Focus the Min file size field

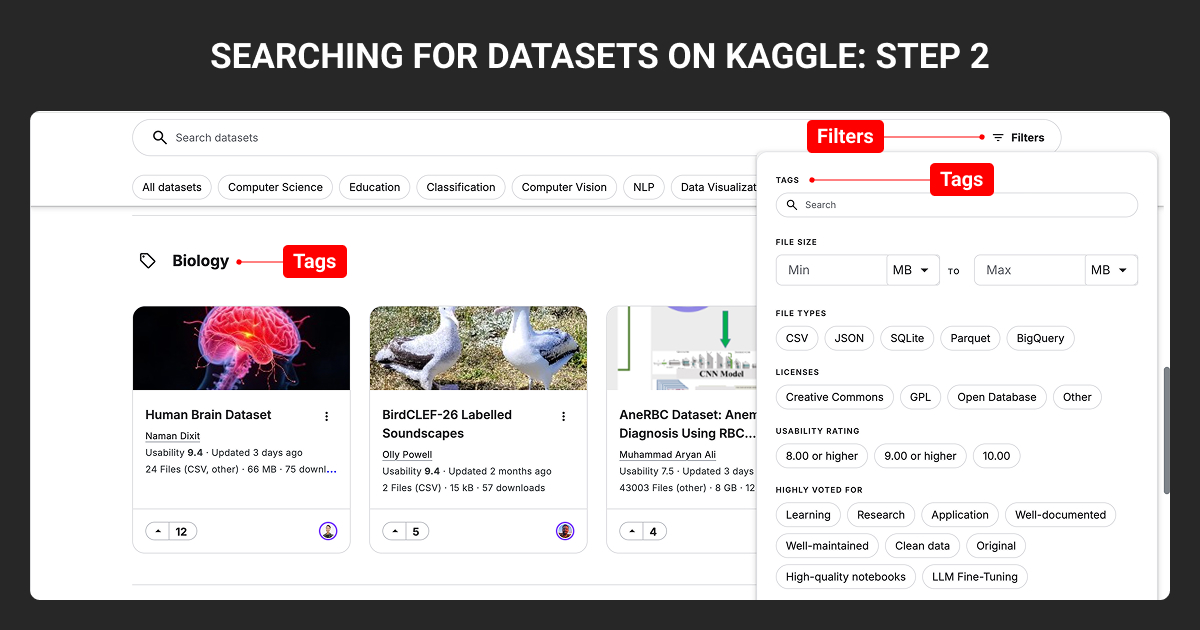[x=831, y=270]
